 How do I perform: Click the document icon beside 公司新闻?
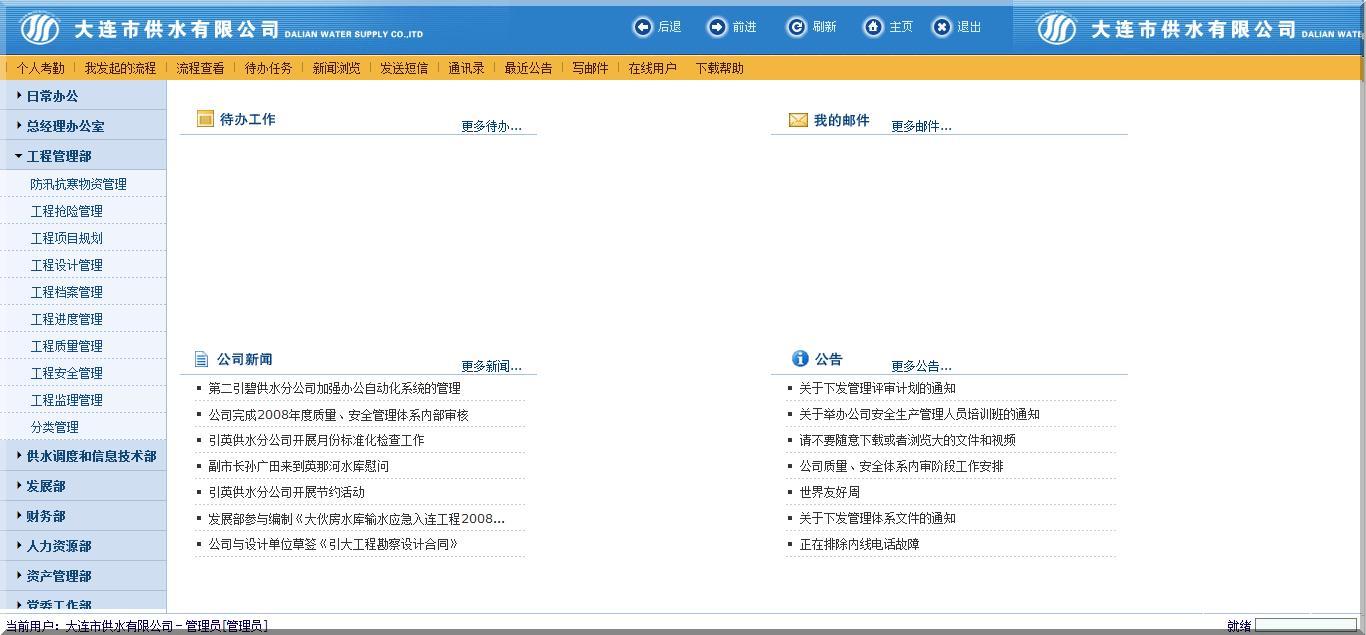tap(203, 358)
